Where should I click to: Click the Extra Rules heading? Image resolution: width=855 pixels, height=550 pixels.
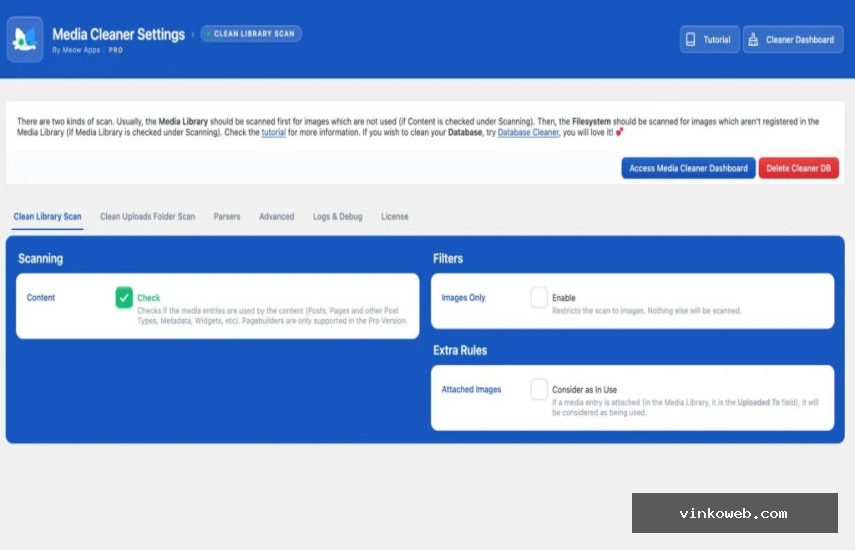460,350
